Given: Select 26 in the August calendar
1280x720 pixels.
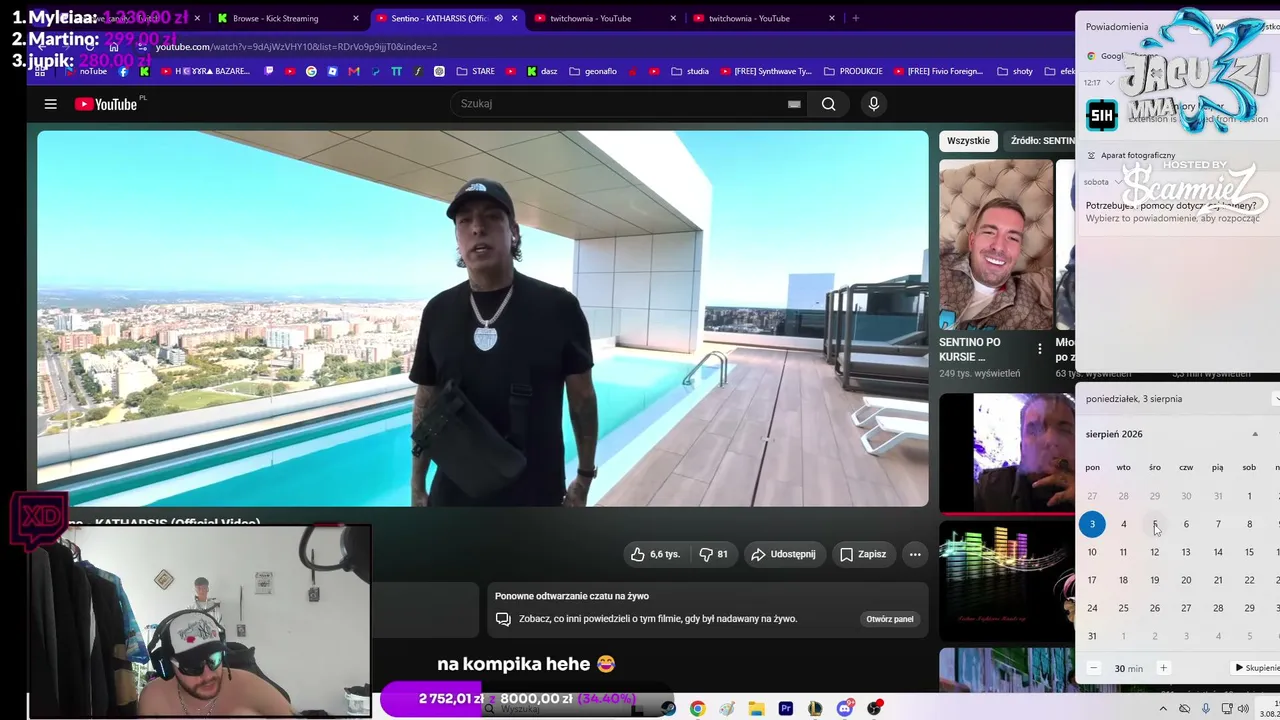Looking at the screenshot, I should tap(1155, 608).
